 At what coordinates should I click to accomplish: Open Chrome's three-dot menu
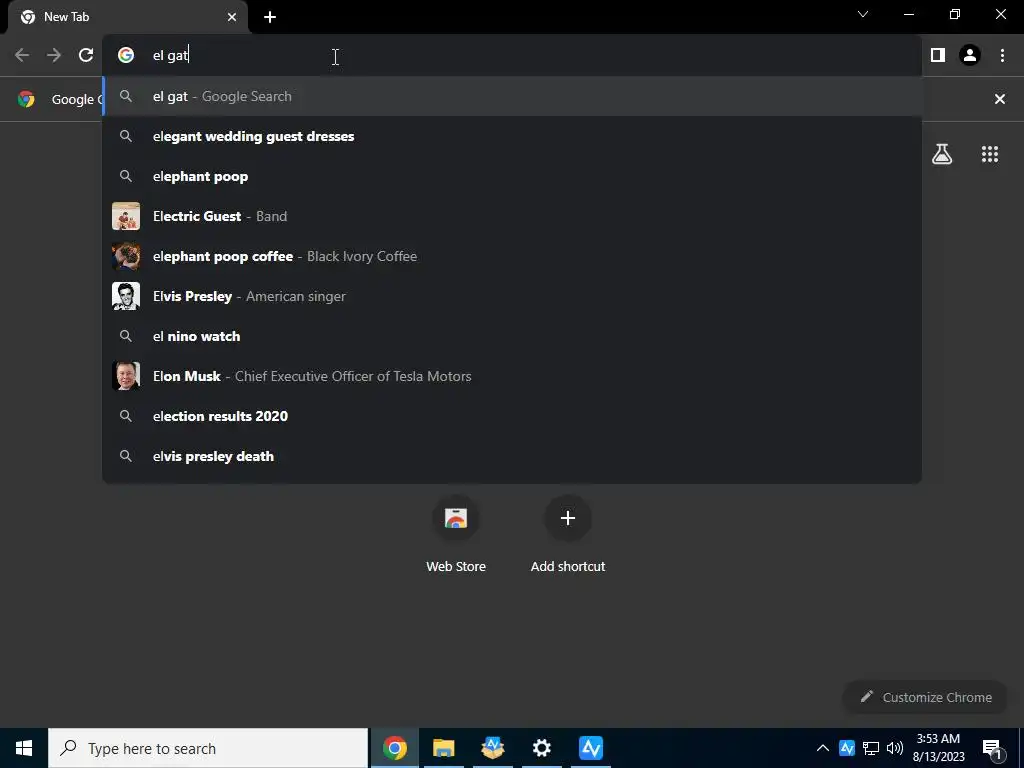(x=1002, y=56)
